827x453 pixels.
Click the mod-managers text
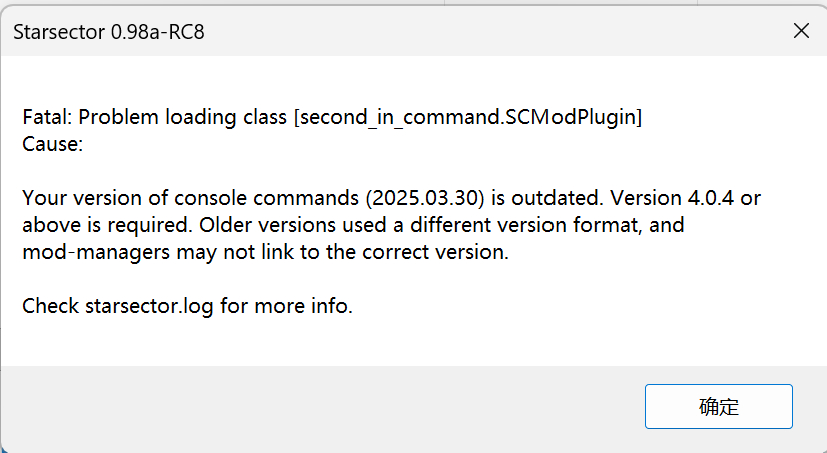pos(85,252)
